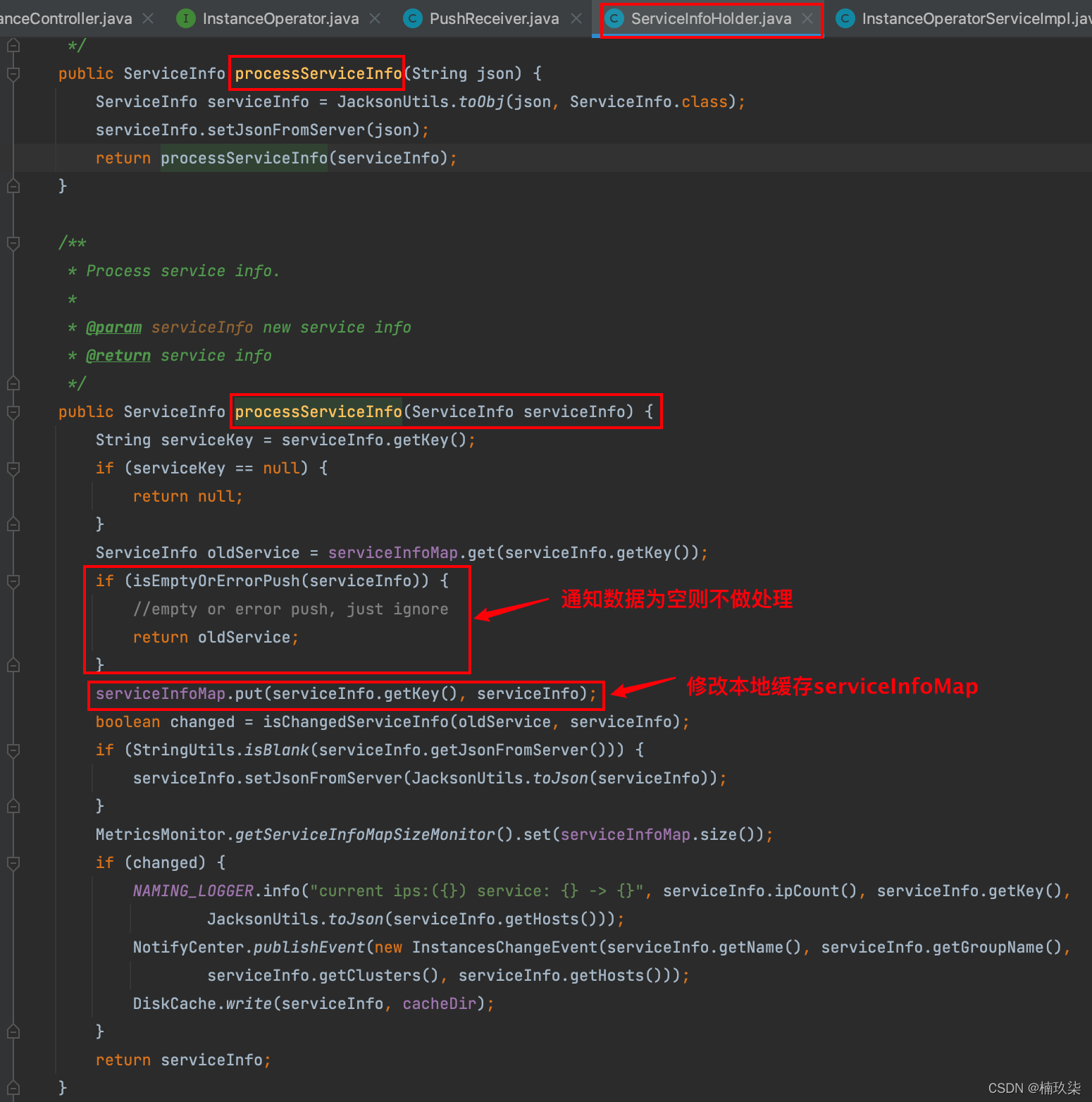Screen dimensions: 1092x1102
Task: Click 'isChangedServiceInfo' method call
Action: click(356, 722)
